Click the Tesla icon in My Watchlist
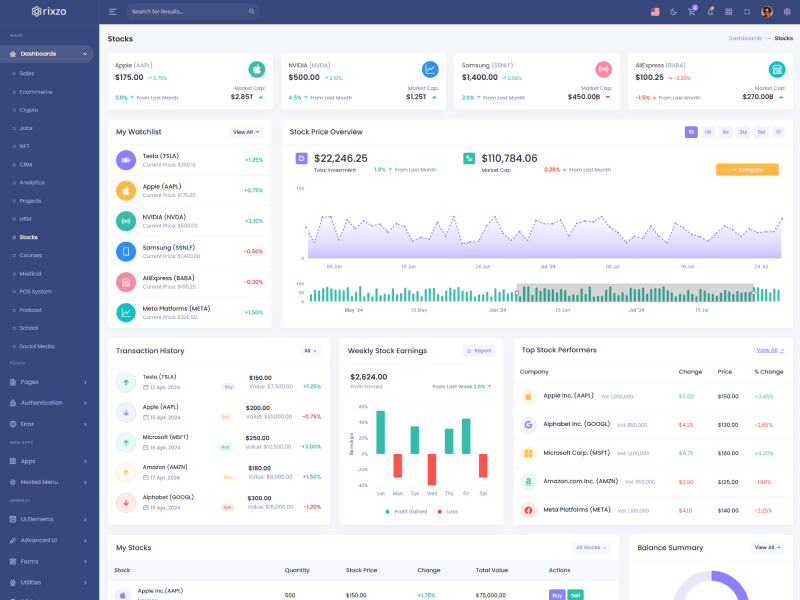The width and height of the screenshot is (800, 600). (x=126, y=159)
